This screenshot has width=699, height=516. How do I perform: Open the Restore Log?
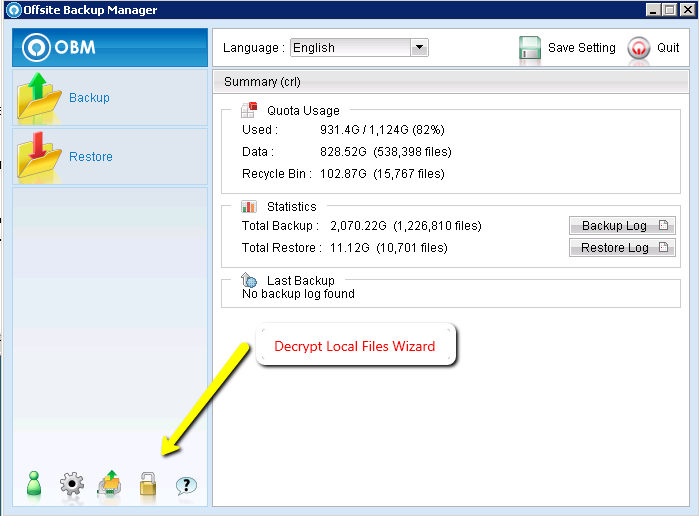point(622,248)
